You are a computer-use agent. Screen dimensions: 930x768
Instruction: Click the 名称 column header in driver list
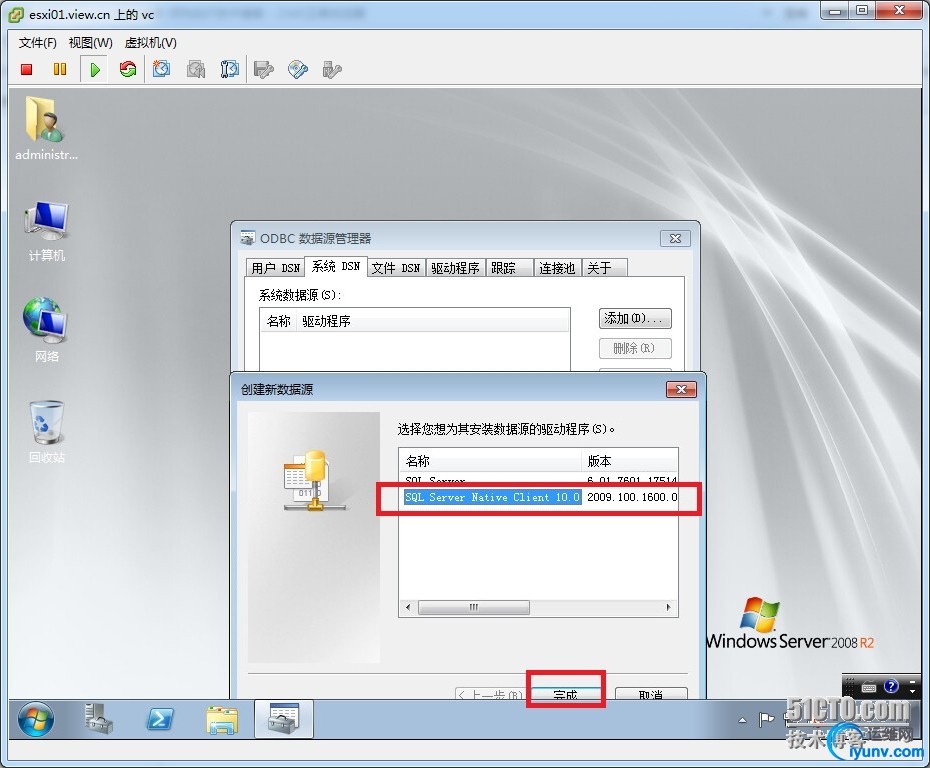(x=490, y=461)
